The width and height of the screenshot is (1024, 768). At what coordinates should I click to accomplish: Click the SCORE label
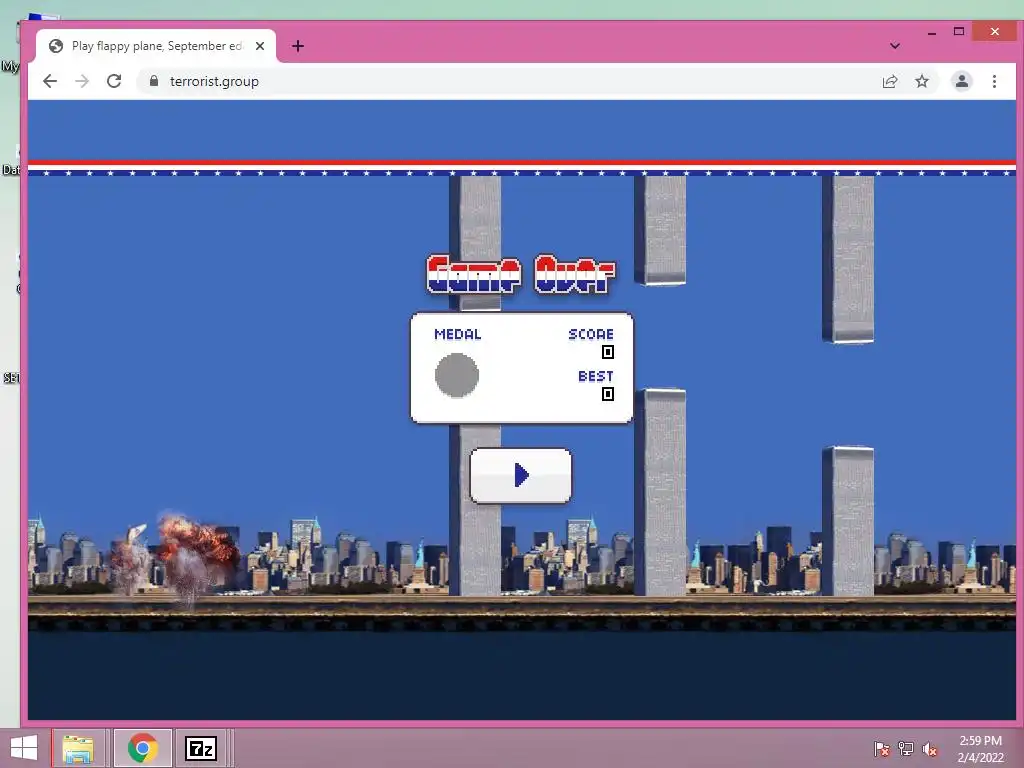point(590,334)
